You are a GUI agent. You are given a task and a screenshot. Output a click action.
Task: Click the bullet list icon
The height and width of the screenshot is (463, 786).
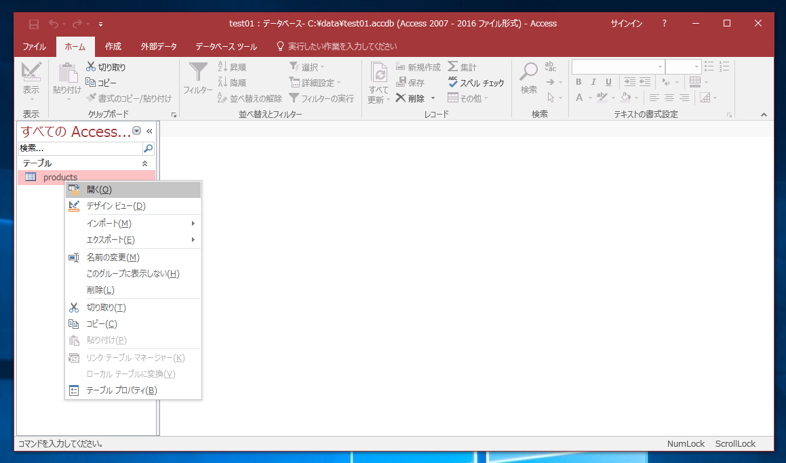click(709, 66)
